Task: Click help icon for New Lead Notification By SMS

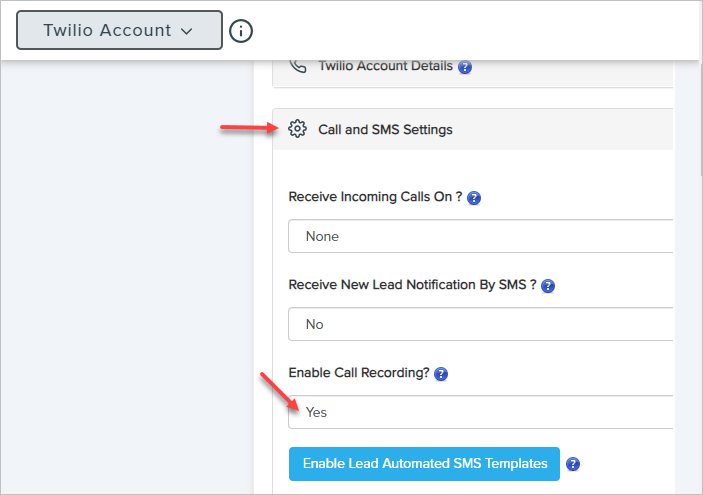Action: (548, 286)
